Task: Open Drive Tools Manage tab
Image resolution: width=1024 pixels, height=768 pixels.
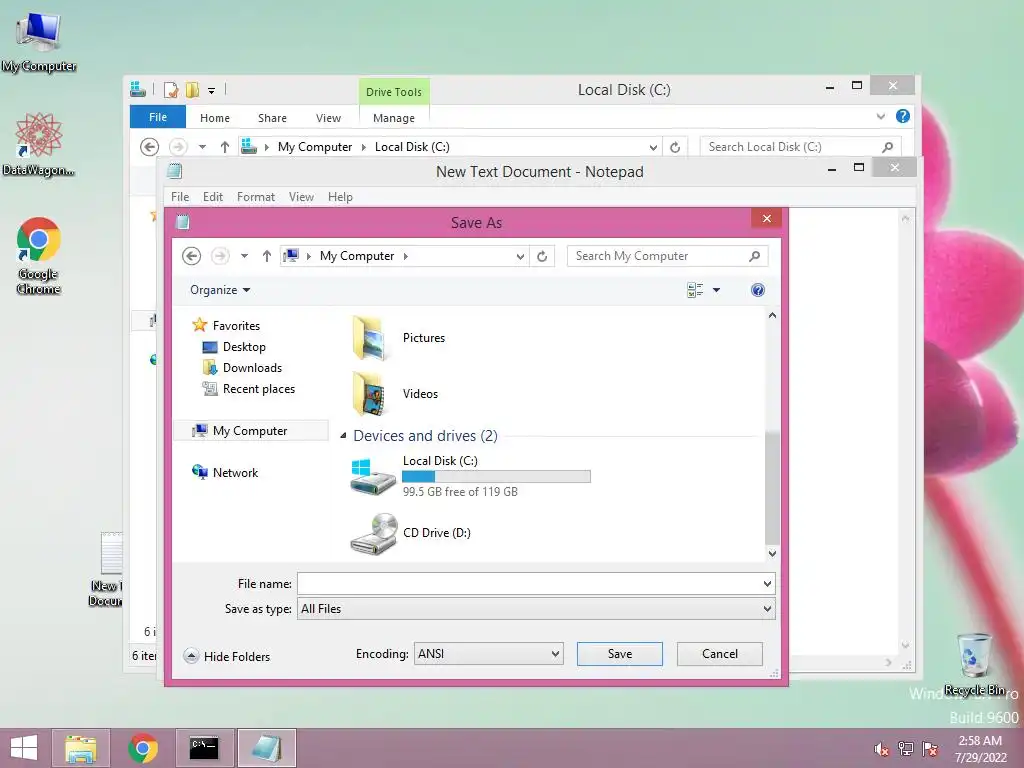Action: 393,118
